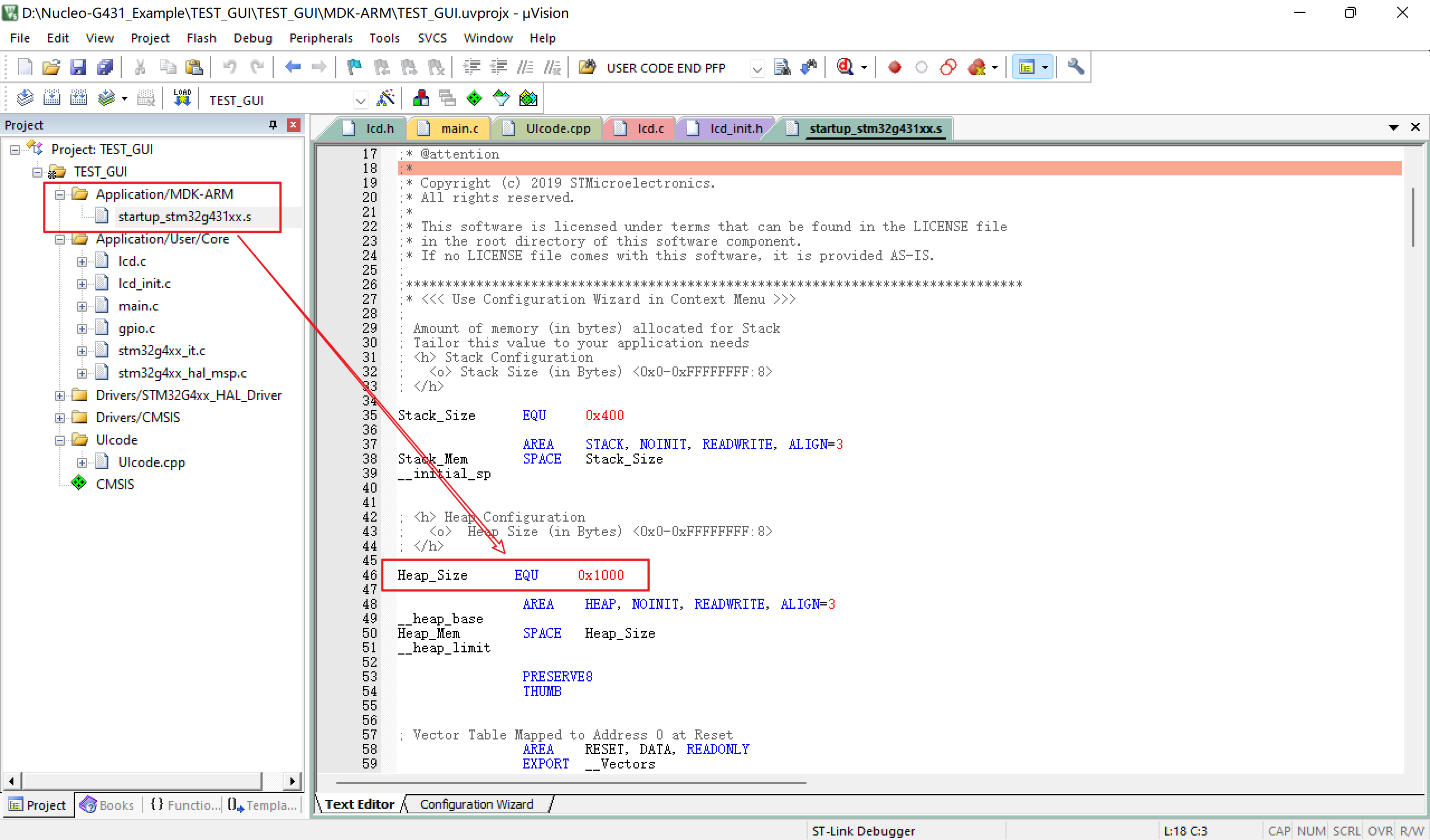Kill all breakpoints icon

coord(977,68)
